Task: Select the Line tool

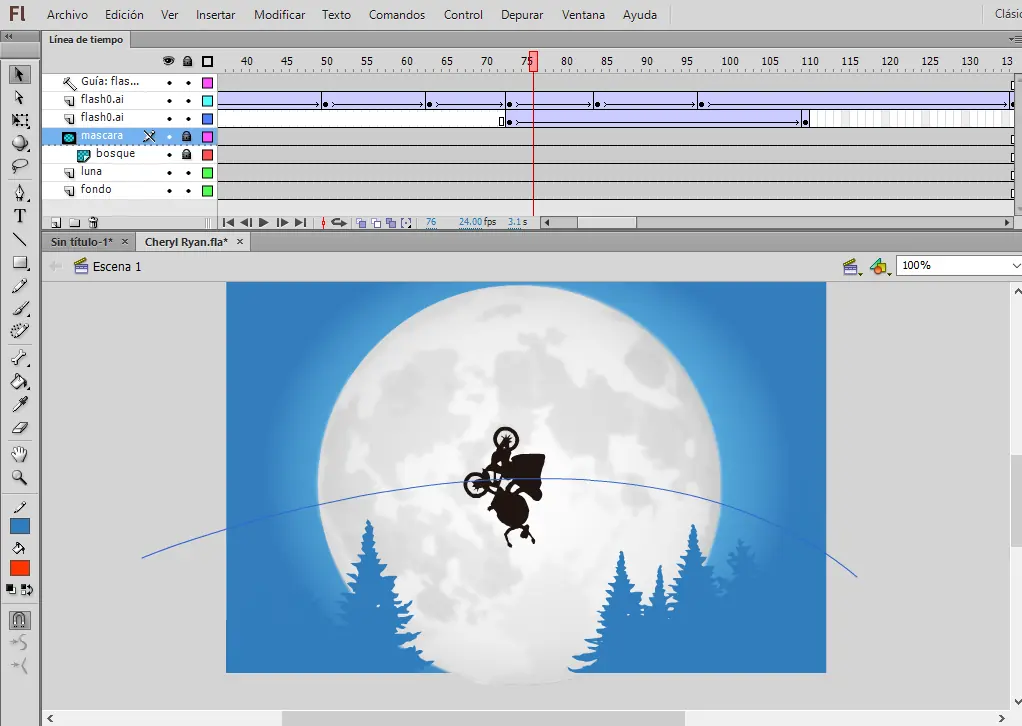Action: (x=20, y=239)
